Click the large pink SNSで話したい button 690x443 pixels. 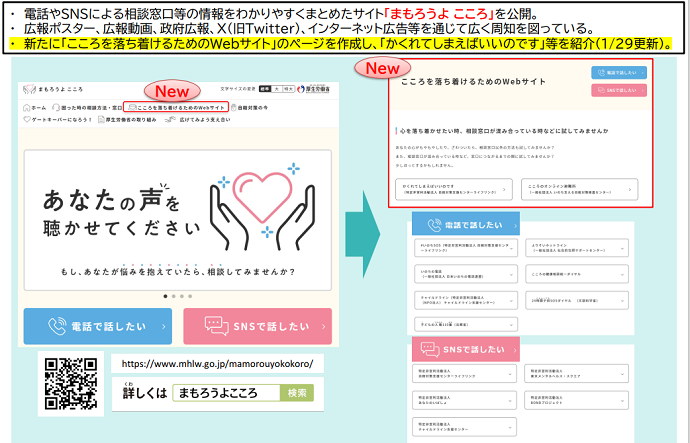pos(257,326)
